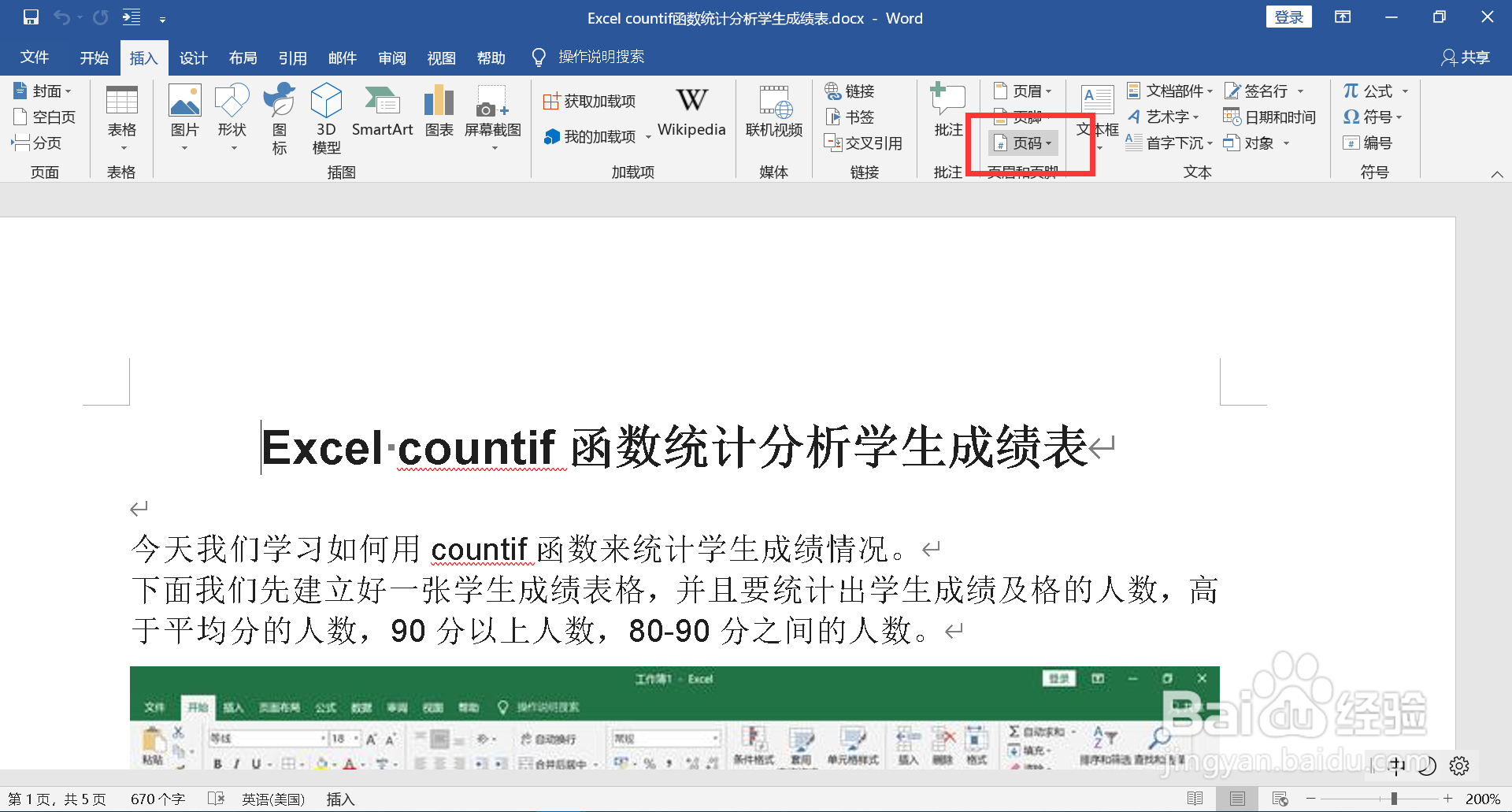The height and width of the screenshot is (812, 1512).
Task: Click the page count indicator in status bar
Action: click(57, 799)
